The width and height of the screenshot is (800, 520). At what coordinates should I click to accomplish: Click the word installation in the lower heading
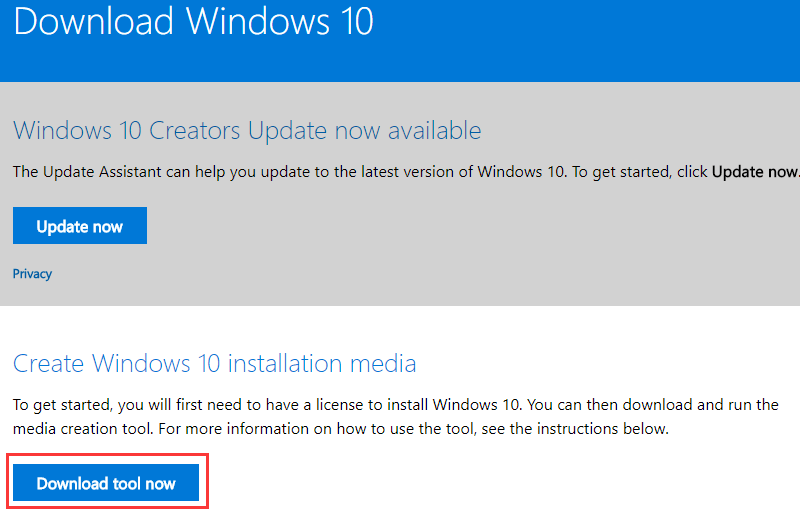click(x=285, y=364)
